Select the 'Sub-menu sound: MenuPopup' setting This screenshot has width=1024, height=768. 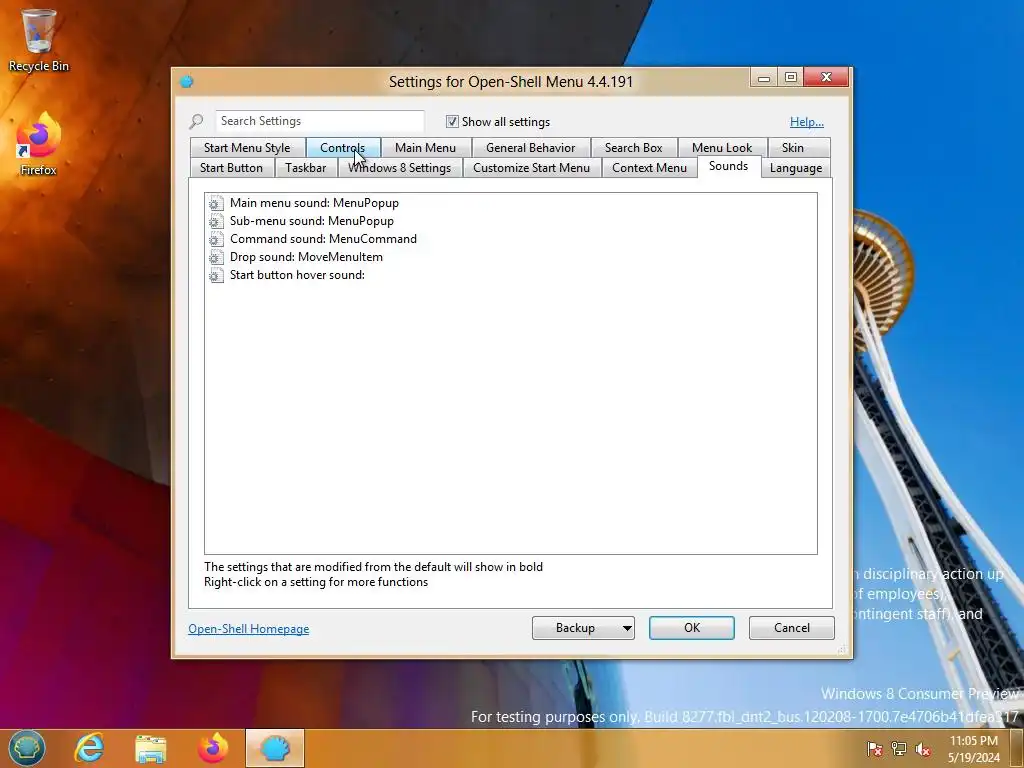312,221
